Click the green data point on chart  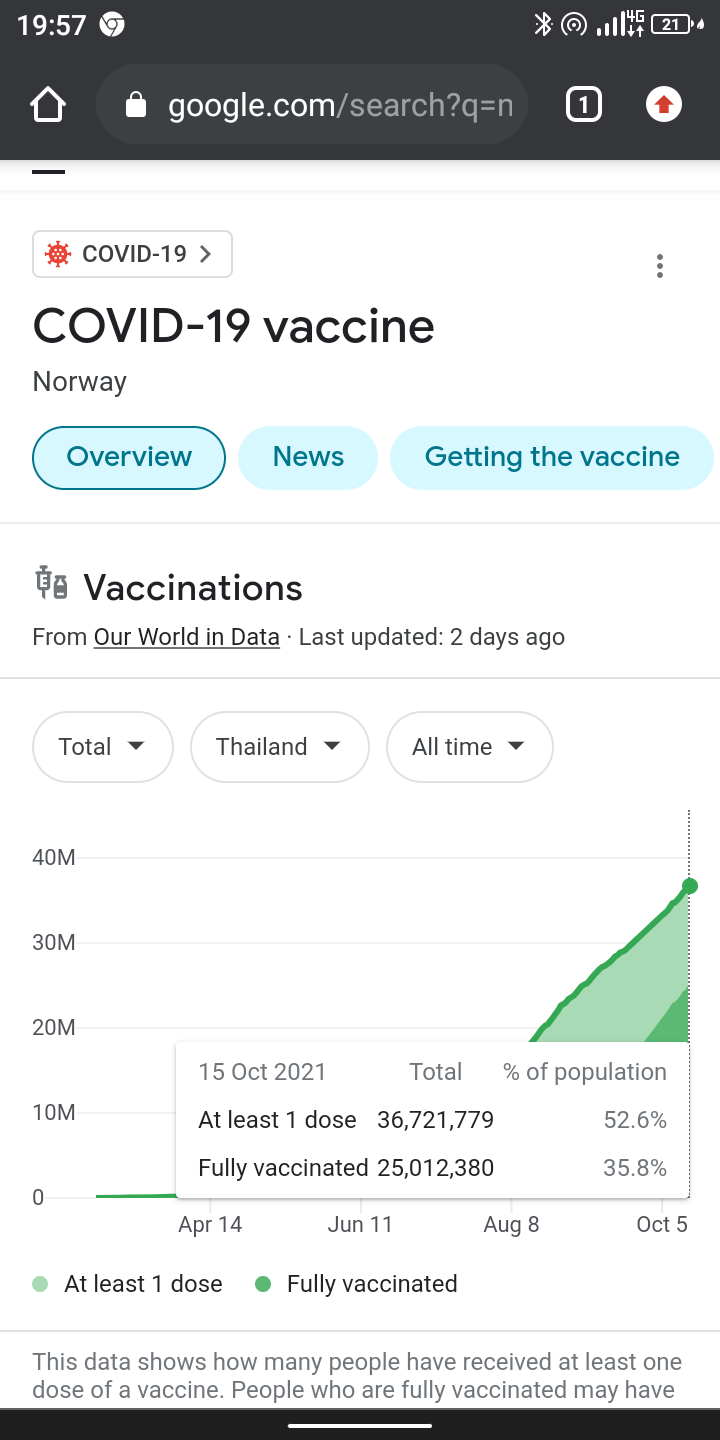point(689,886)
